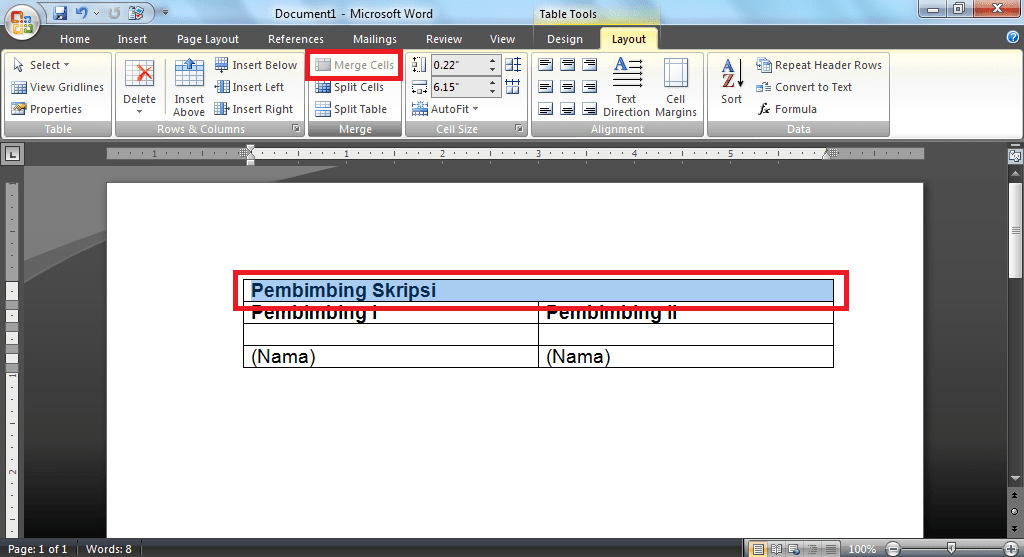The width and height of the screenshot is (1024, 557).
Task: Click Insert Above
Action: (x=189, y=88)
